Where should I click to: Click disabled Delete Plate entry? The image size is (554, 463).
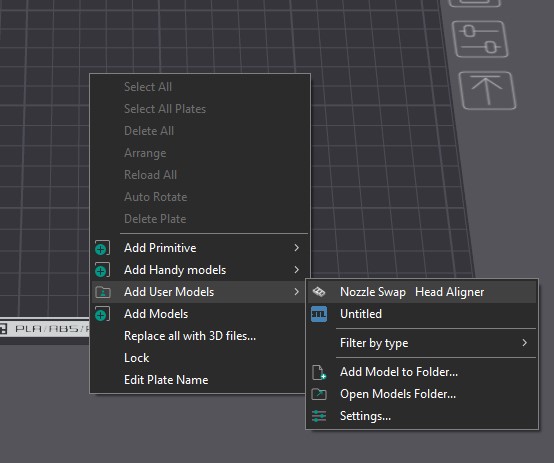155,219
